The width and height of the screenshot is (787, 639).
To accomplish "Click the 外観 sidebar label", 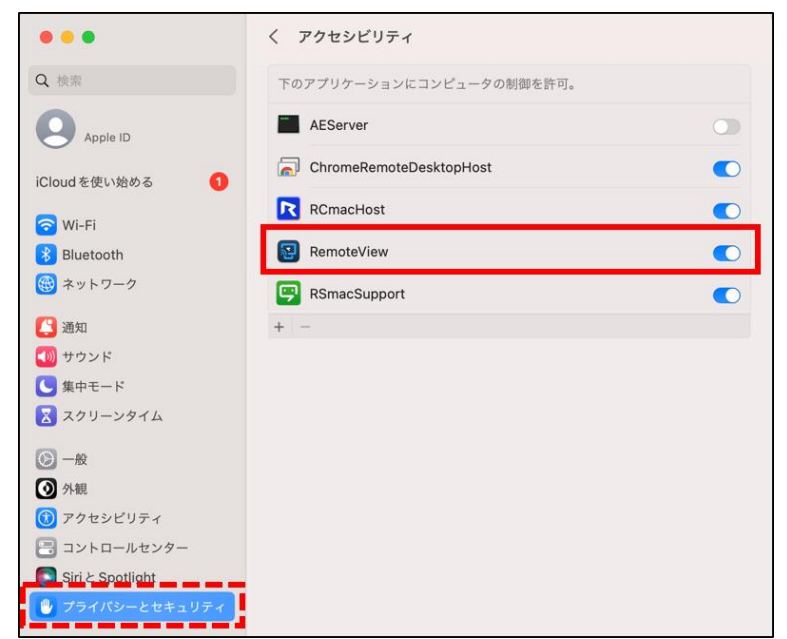I will coord(74,488).
